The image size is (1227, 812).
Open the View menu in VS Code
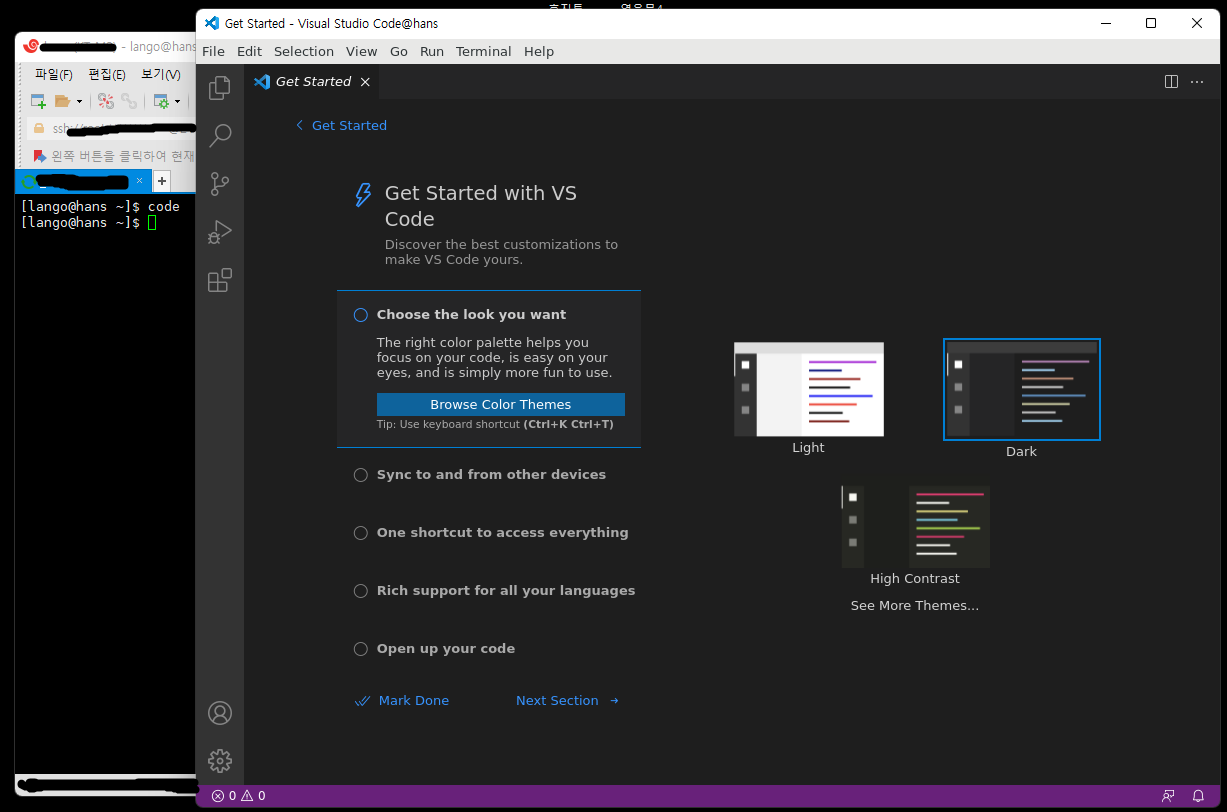pos(361,51)
